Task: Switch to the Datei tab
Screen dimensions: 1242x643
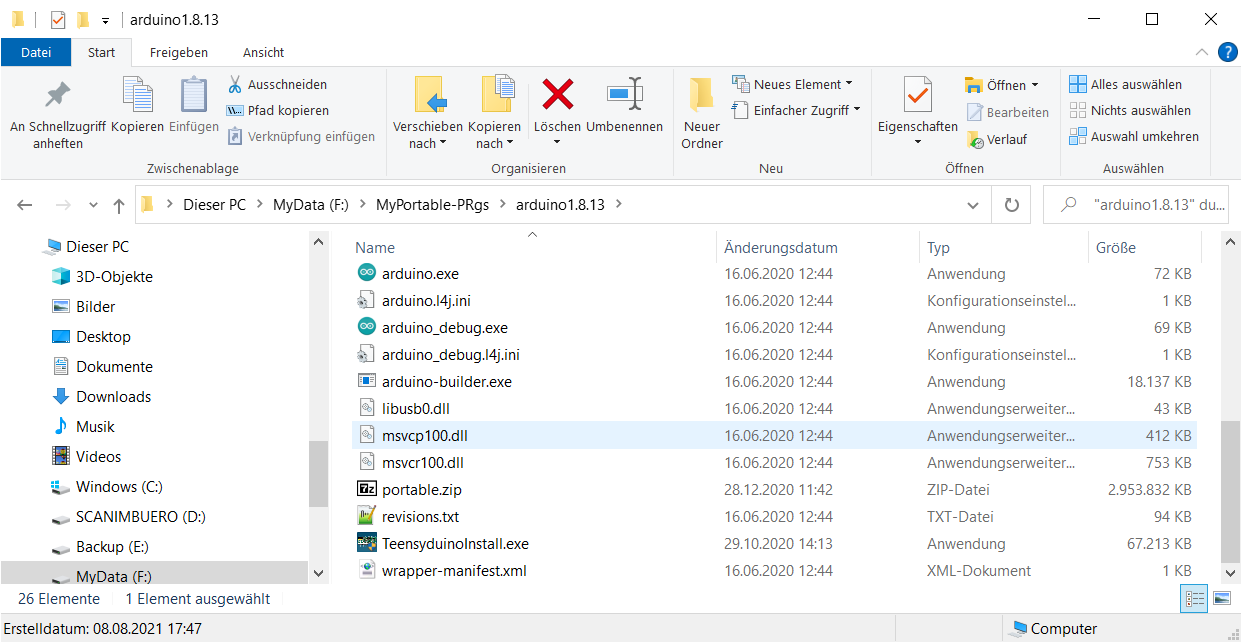Action: 36,52
